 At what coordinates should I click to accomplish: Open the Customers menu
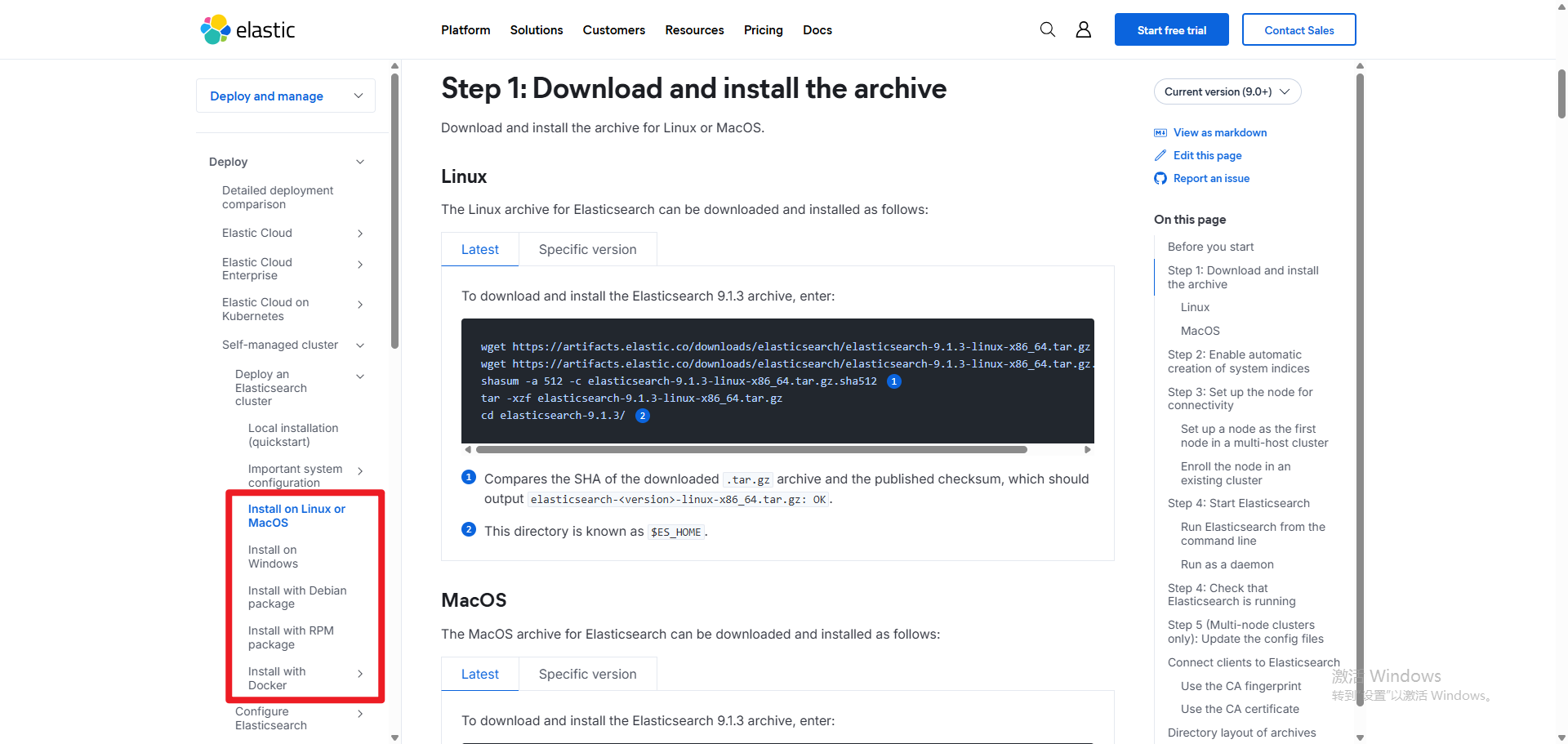pos(614,29)
